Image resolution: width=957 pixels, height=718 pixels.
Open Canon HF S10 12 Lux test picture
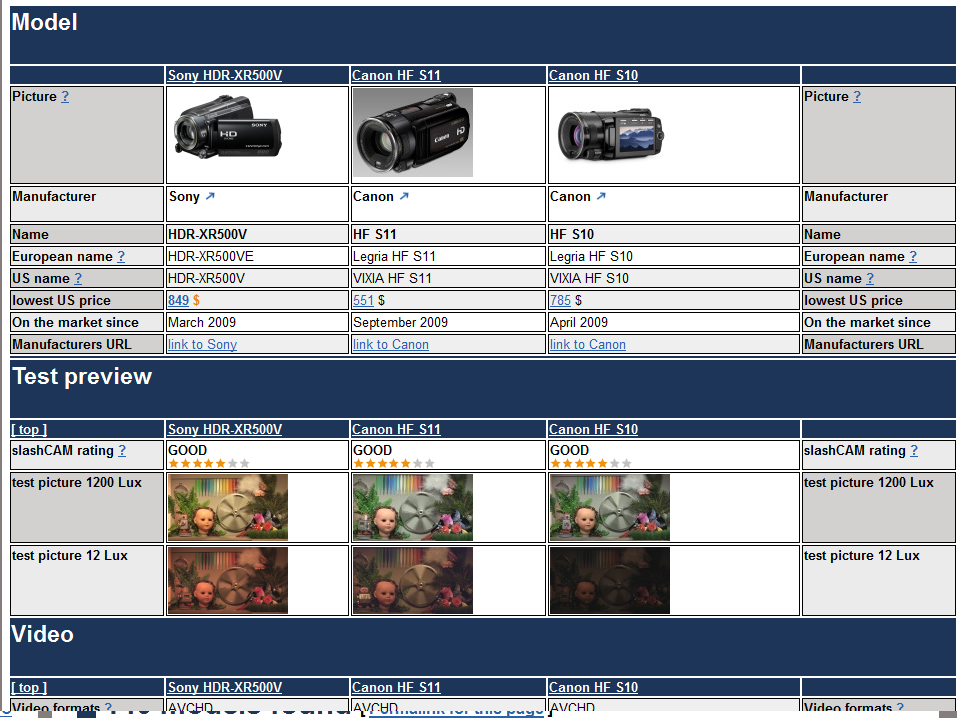click(610, 581)
